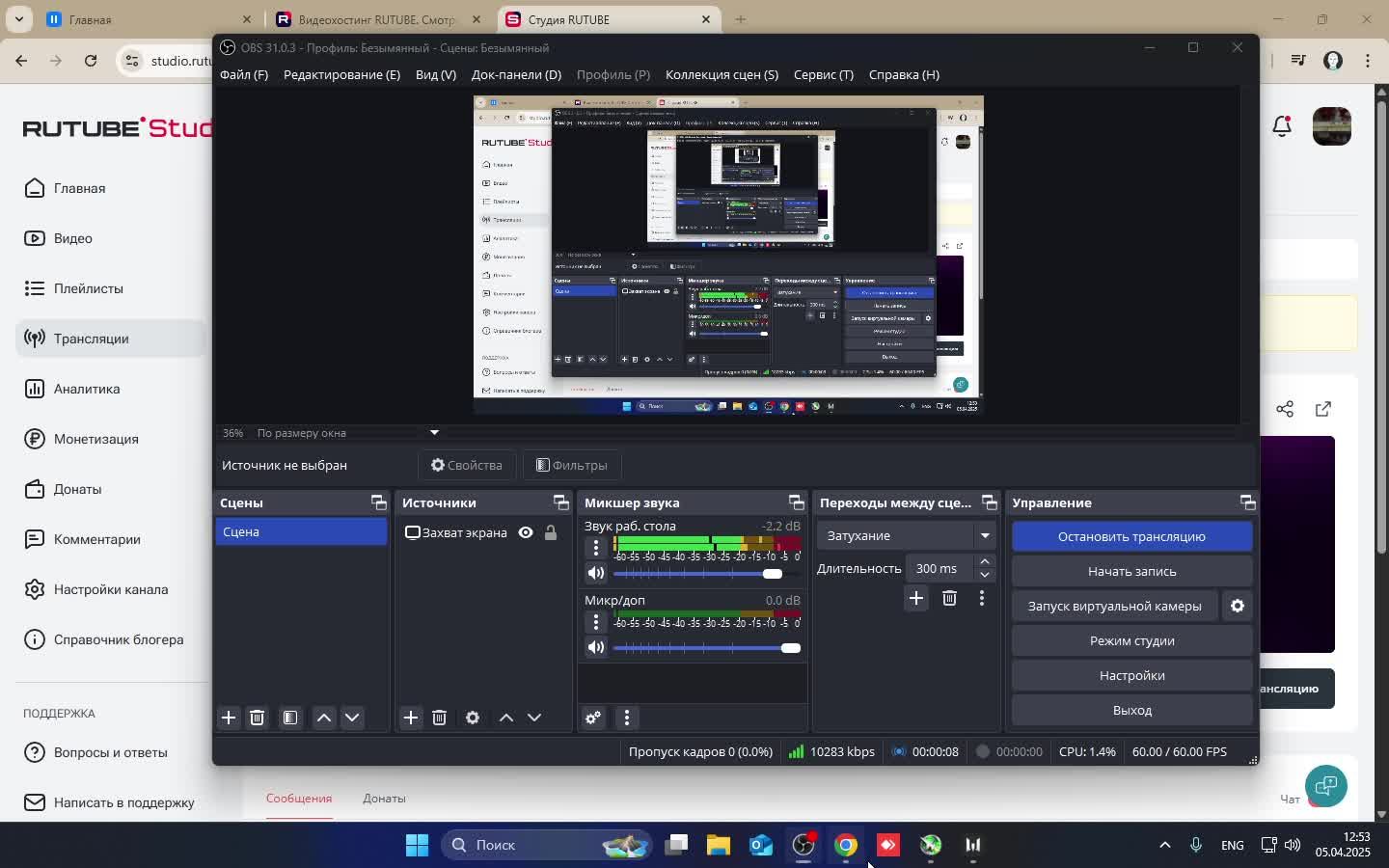
Task: Open Google Chrome from the taskbar
Action: (x=846, y=845)
